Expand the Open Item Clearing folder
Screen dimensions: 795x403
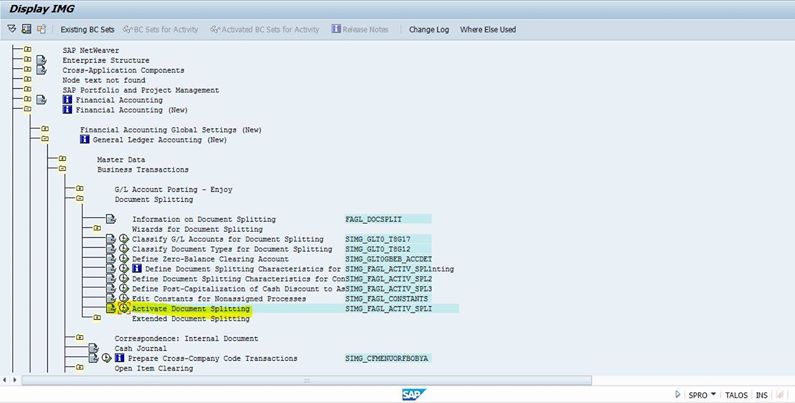coord(80,368)
